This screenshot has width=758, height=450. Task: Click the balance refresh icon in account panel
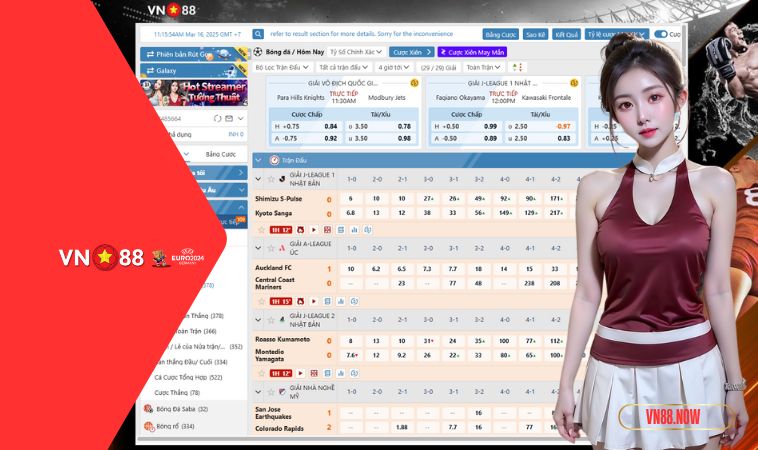[218, 118]
